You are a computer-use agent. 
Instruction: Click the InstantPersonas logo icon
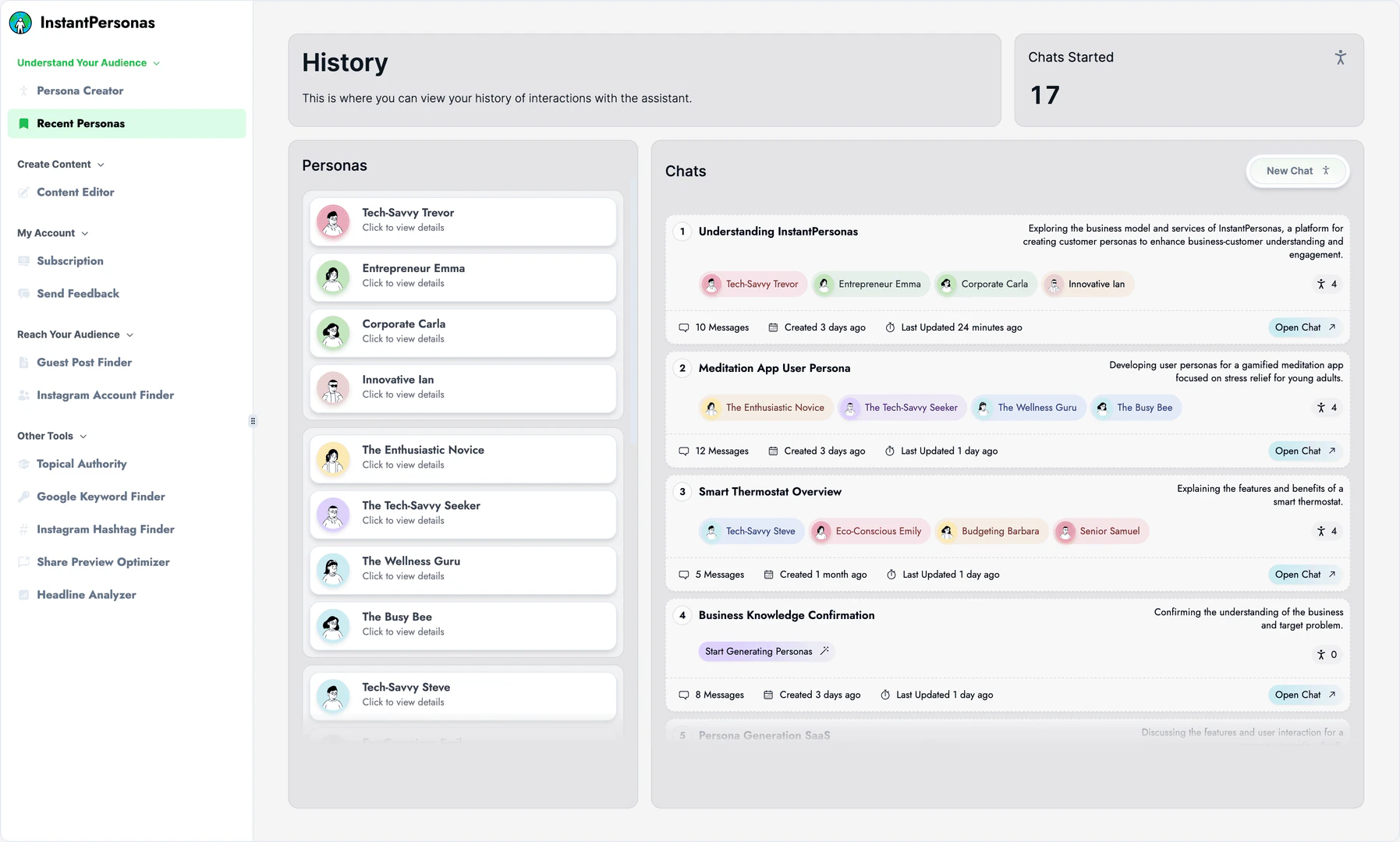point(19,23)
